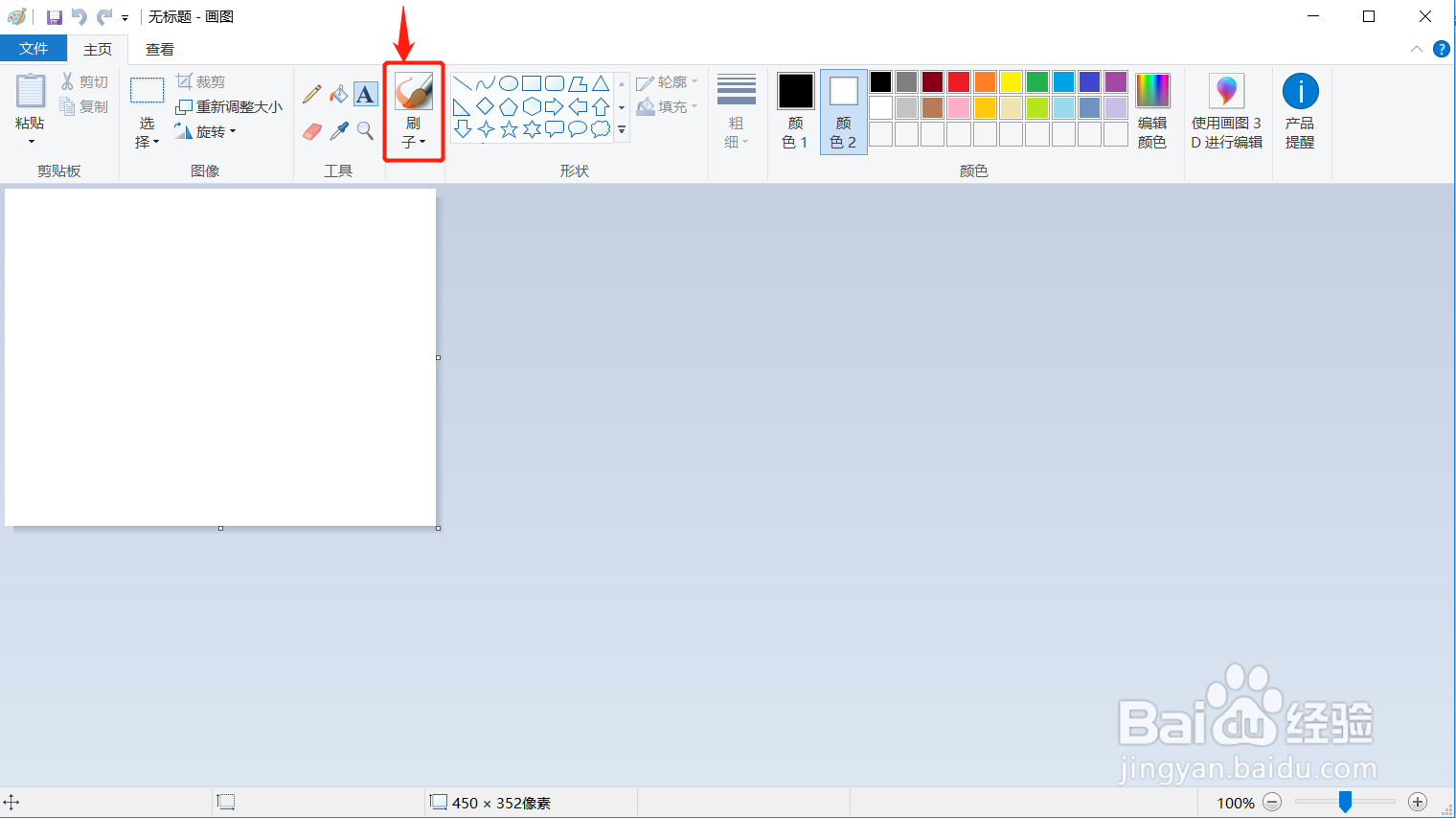Open the 文件 menu
The height and width of the screenshot is (818, 1456).
[34, 49]
